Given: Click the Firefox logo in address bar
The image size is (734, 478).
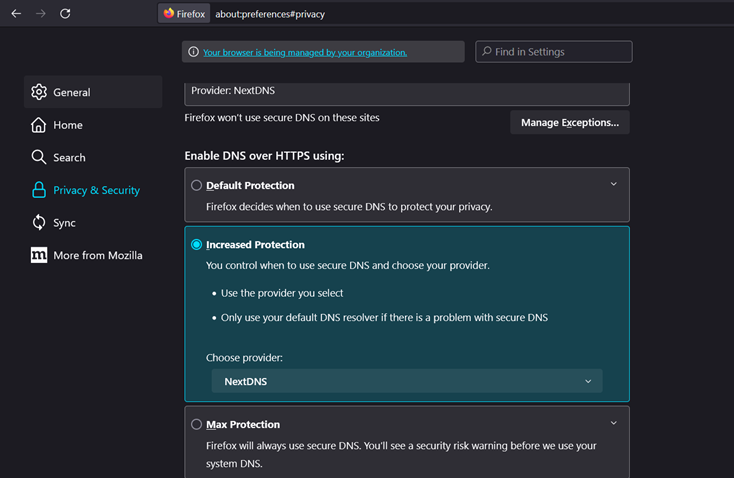Looking at the screenshot, I should tap(169, 14).
